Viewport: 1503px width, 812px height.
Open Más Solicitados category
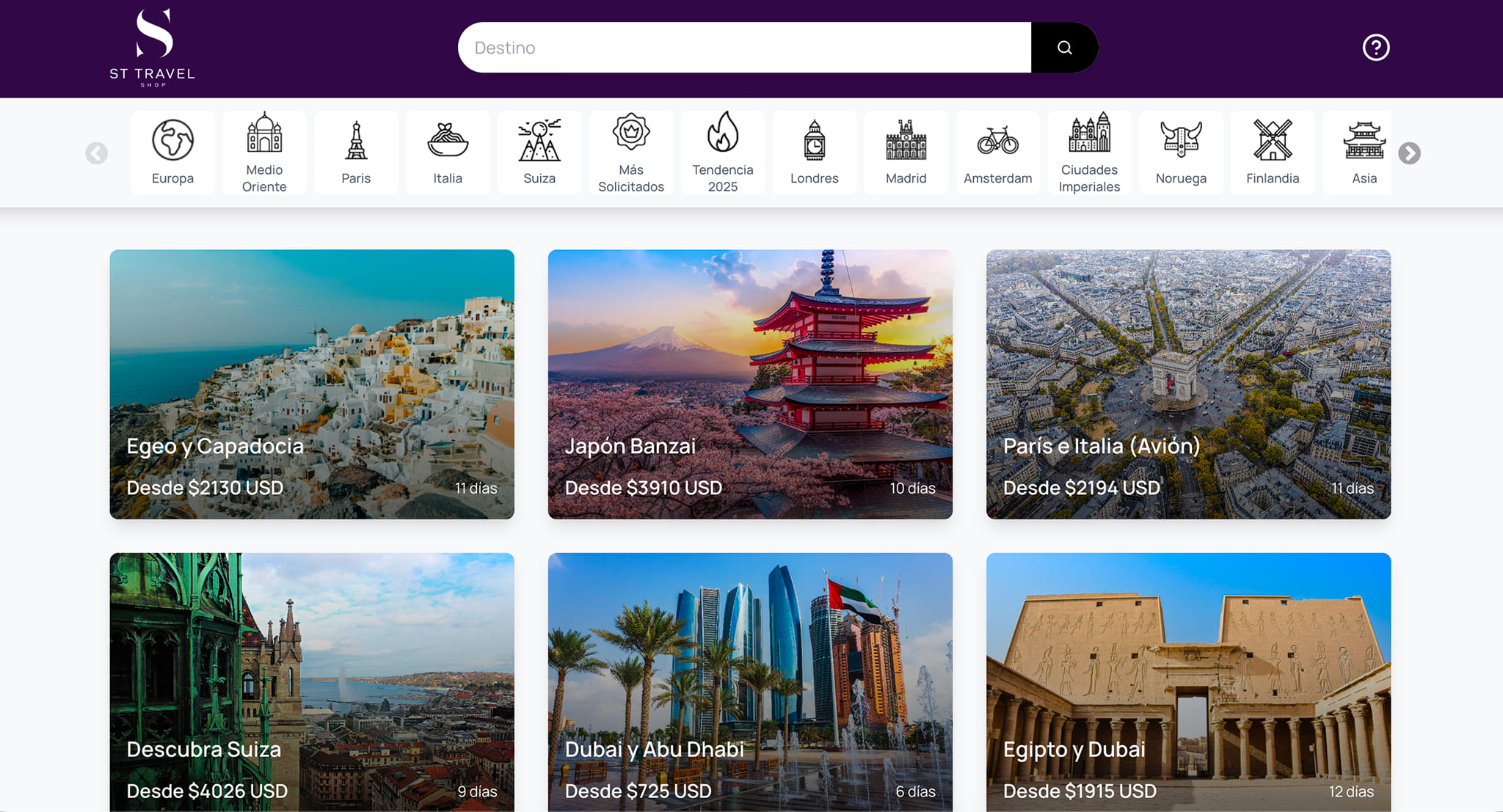(631, 153)
